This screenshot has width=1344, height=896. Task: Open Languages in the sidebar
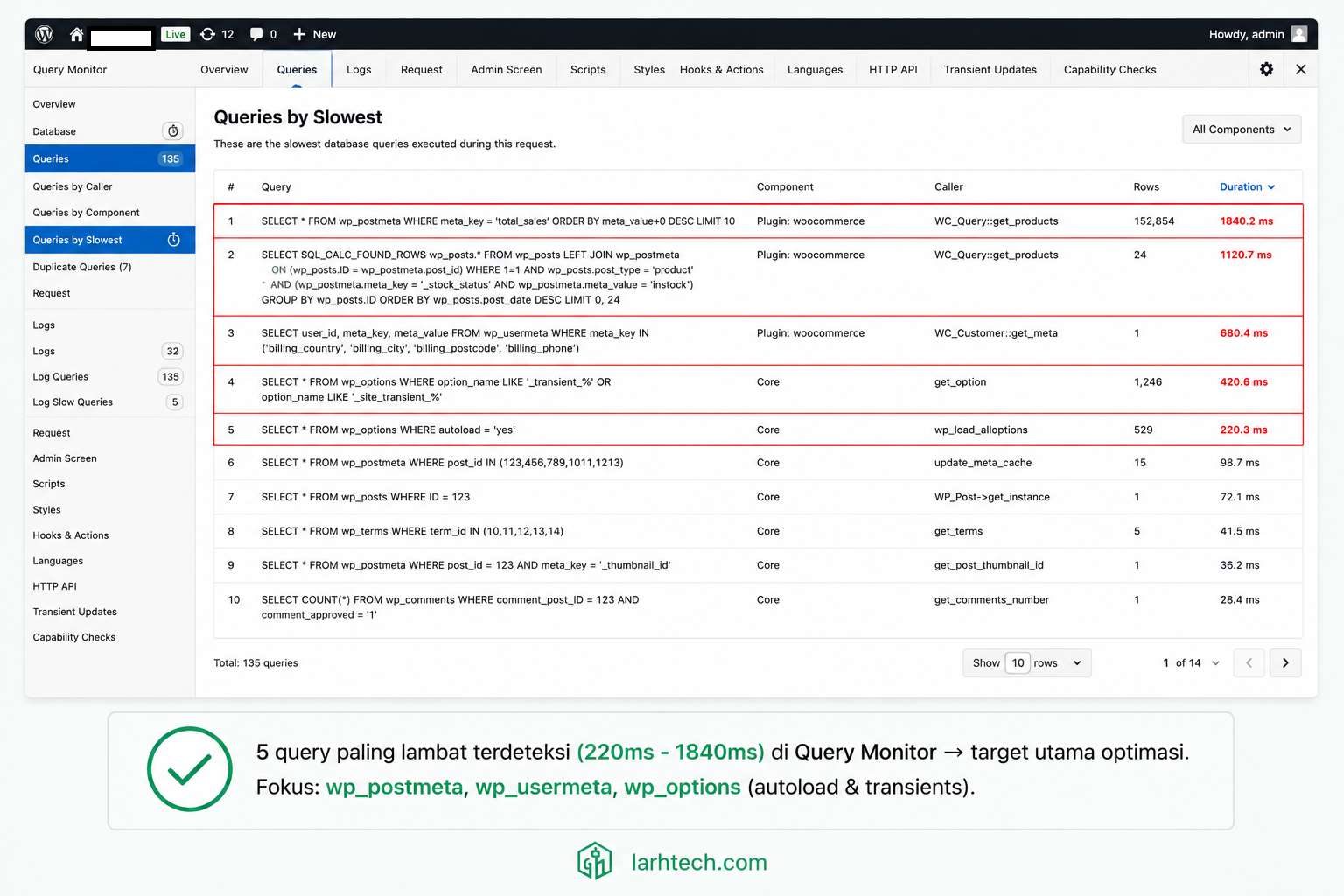click(58, 561)
